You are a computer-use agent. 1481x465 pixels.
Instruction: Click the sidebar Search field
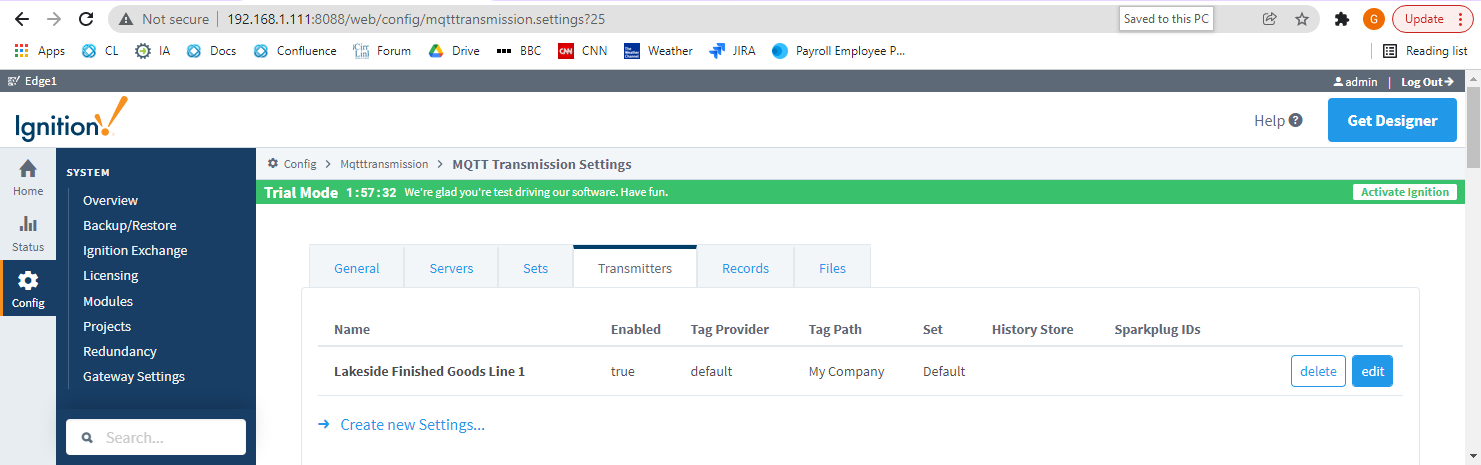(x=156, y=437)
